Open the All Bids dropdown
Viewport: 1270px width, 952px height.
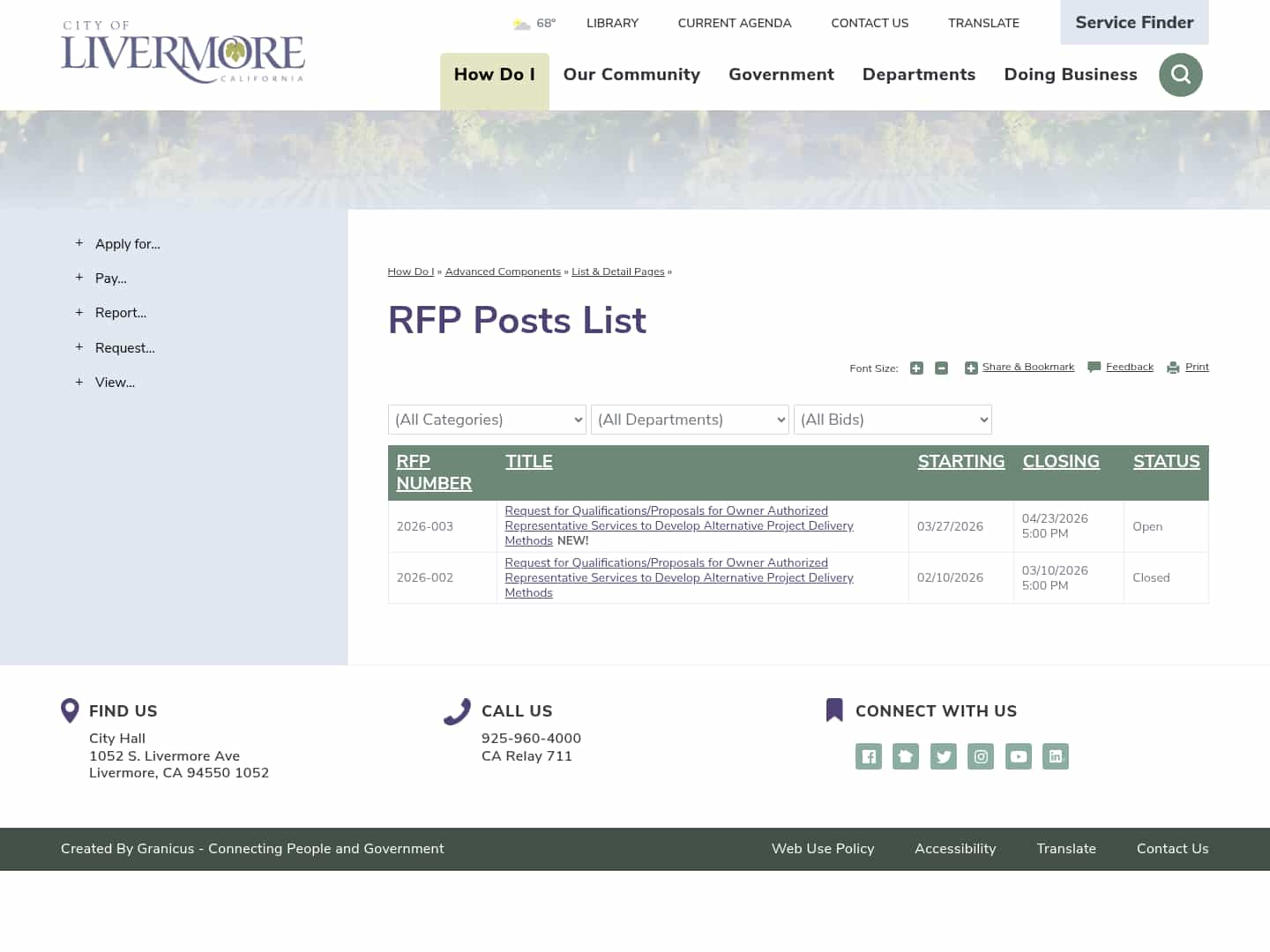[893, 420]
